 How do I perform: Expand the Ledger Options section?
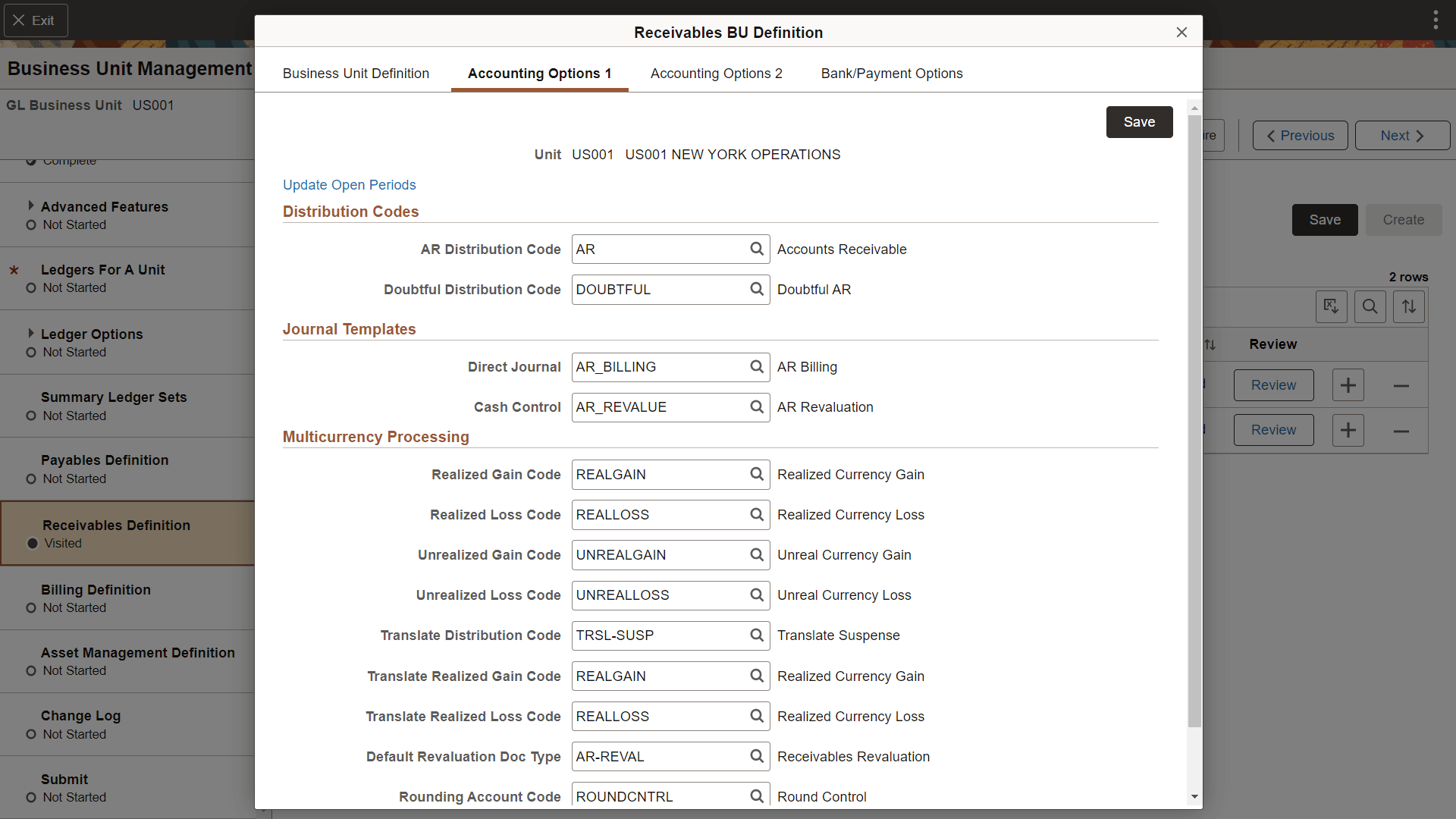[31, 333]
